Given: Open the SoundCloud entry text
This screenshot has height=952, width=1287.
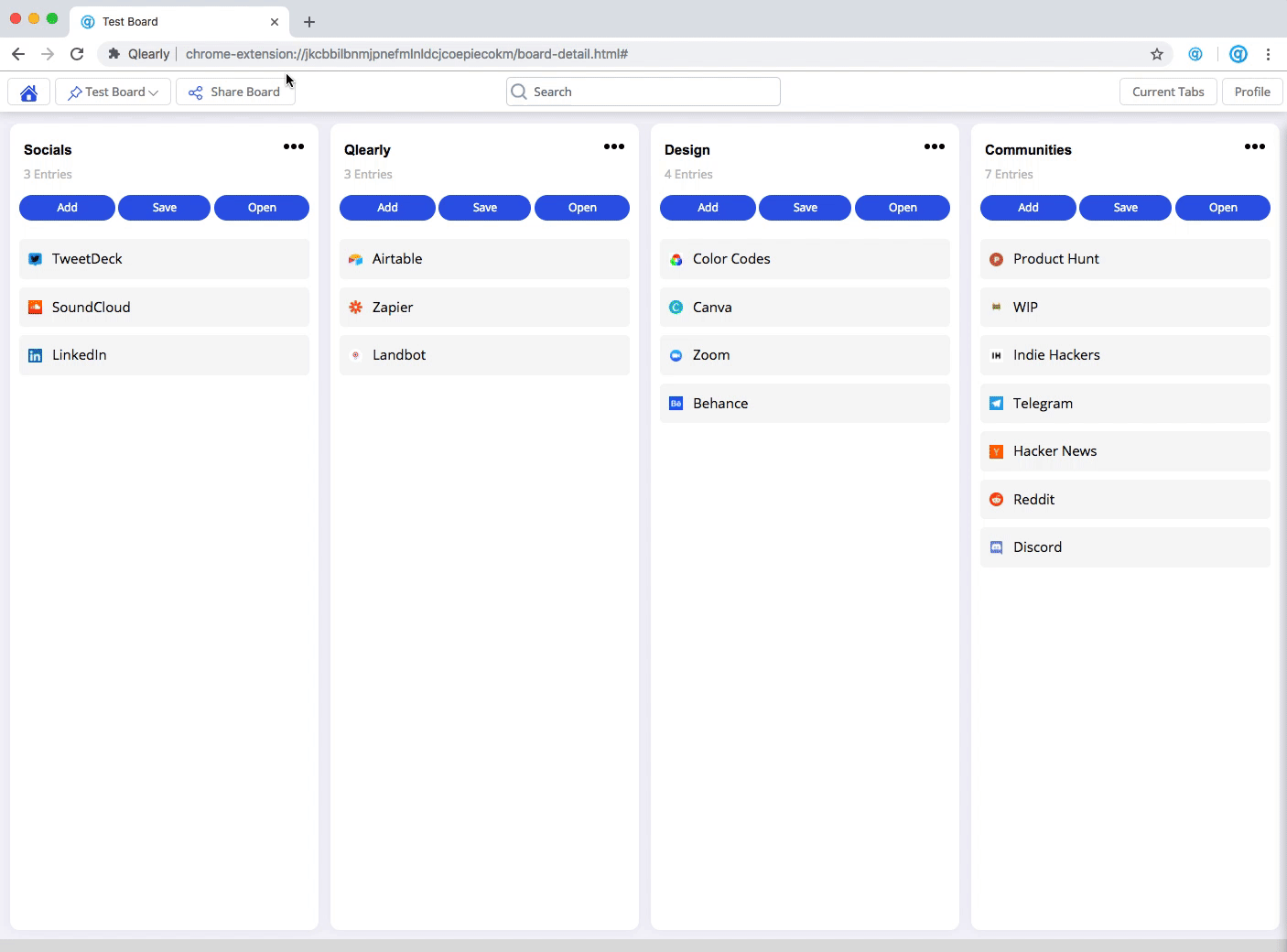Looking at the screenshot, I should coord(92,308).
